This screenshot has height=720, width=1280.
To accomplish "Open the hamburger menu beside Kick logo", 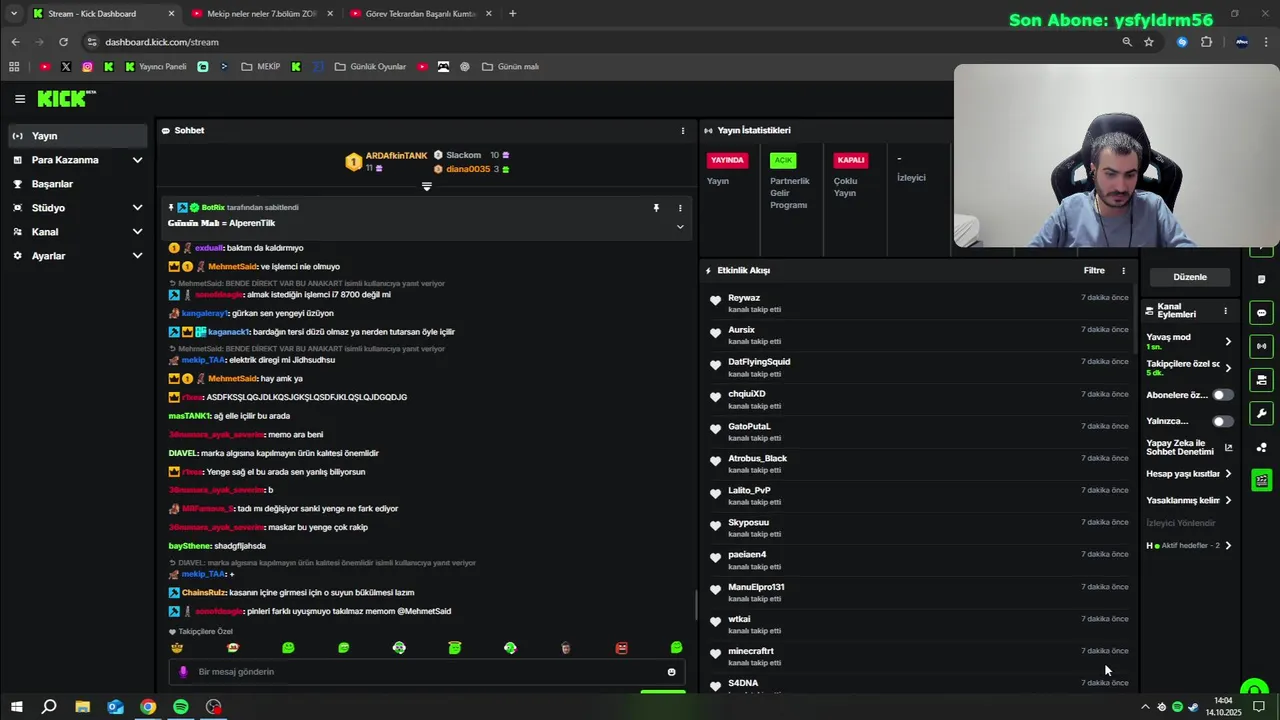I will (20, 99).
